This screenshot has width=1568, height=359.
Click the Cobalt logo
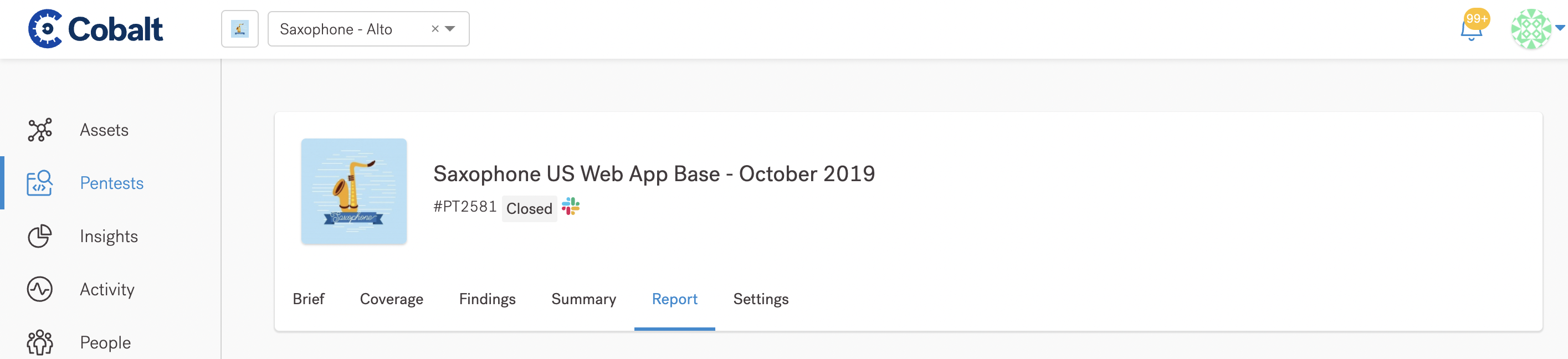pos(95,29)
